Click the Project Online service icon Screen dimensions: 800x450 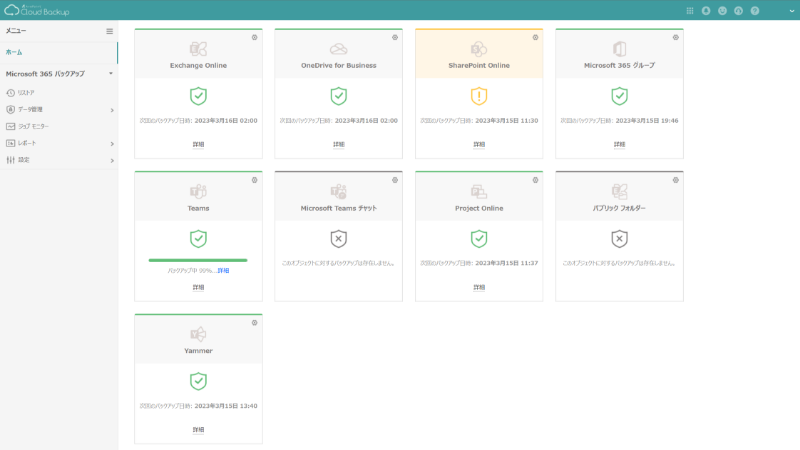point(479,192)
